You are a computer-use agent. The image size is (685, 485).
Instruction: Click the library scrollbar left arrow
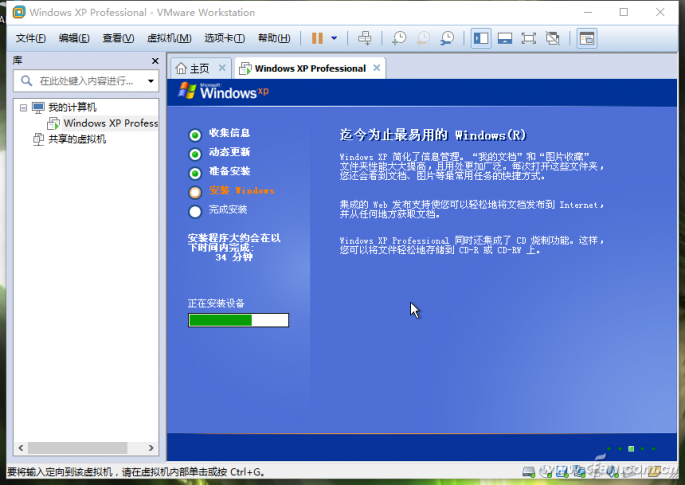[x=21, y=448]
